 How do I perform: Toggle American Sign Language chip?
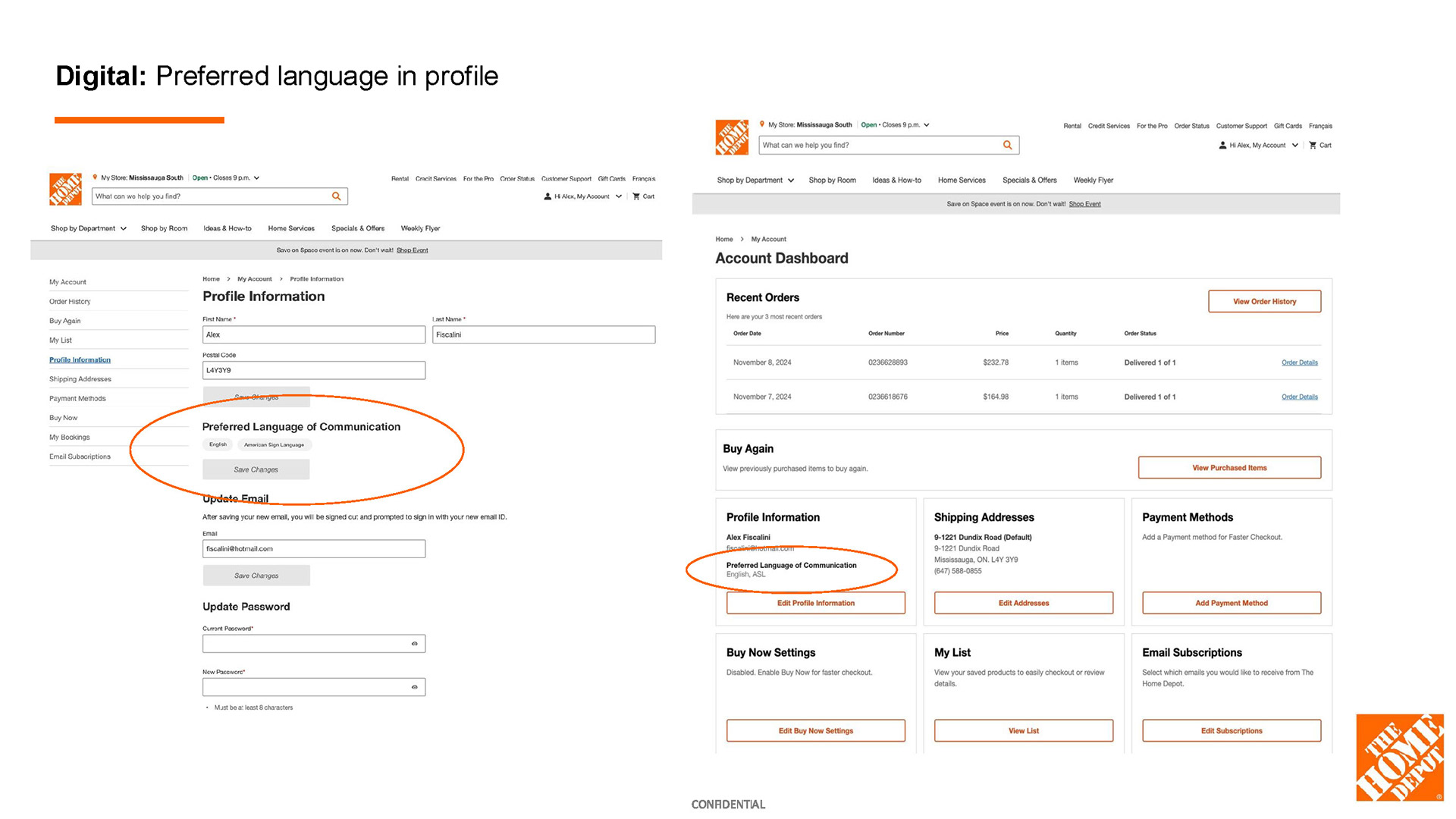274,444
